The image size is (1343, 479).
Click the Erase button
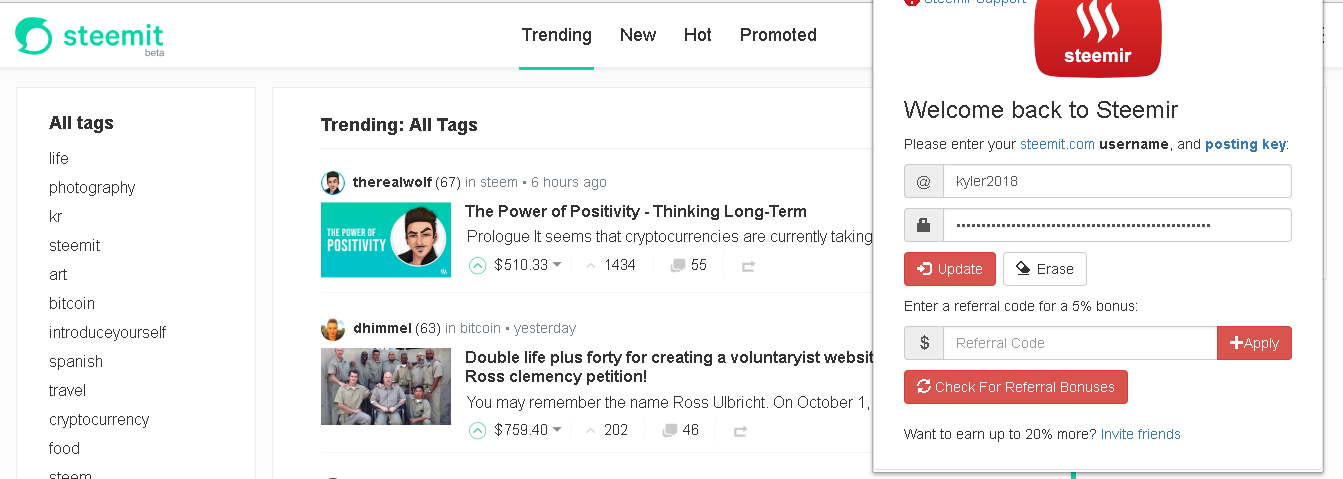point(1044,269)
